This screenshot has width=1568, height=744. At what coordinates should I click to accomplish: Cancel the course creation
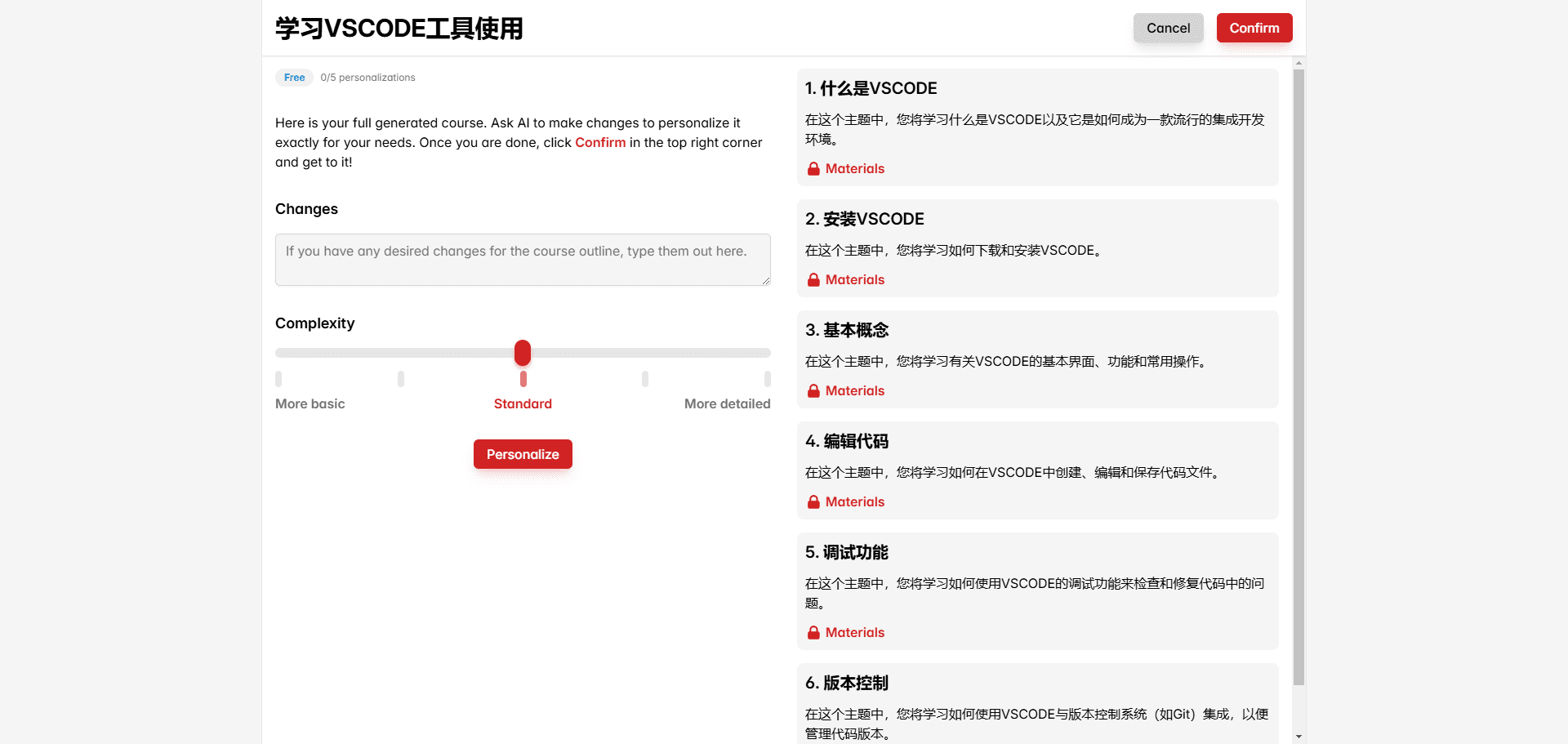tap(1168, 28)
